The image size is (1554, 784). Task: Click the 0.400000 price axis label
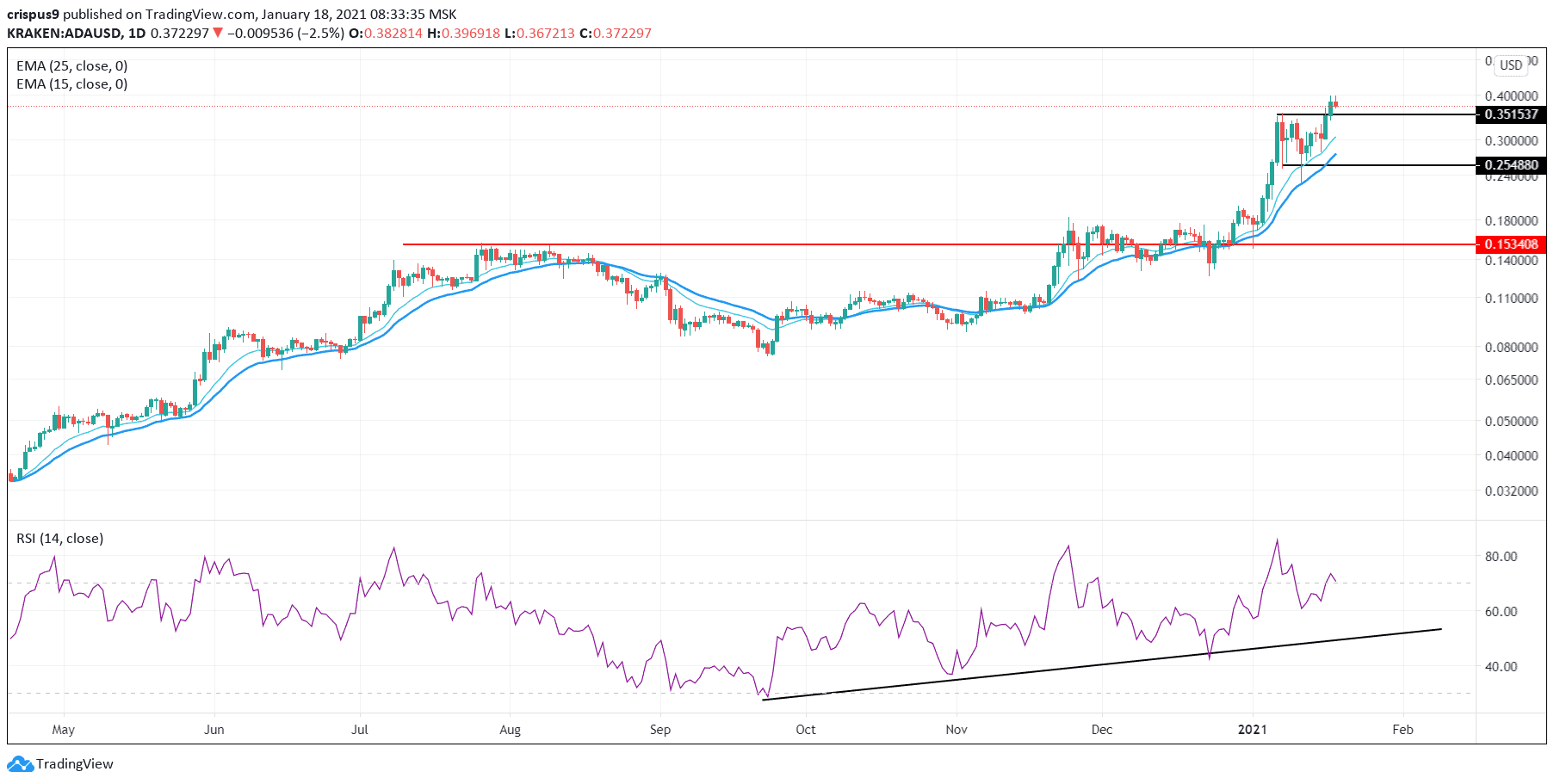pyautogui.click(x=1511, y=96)
